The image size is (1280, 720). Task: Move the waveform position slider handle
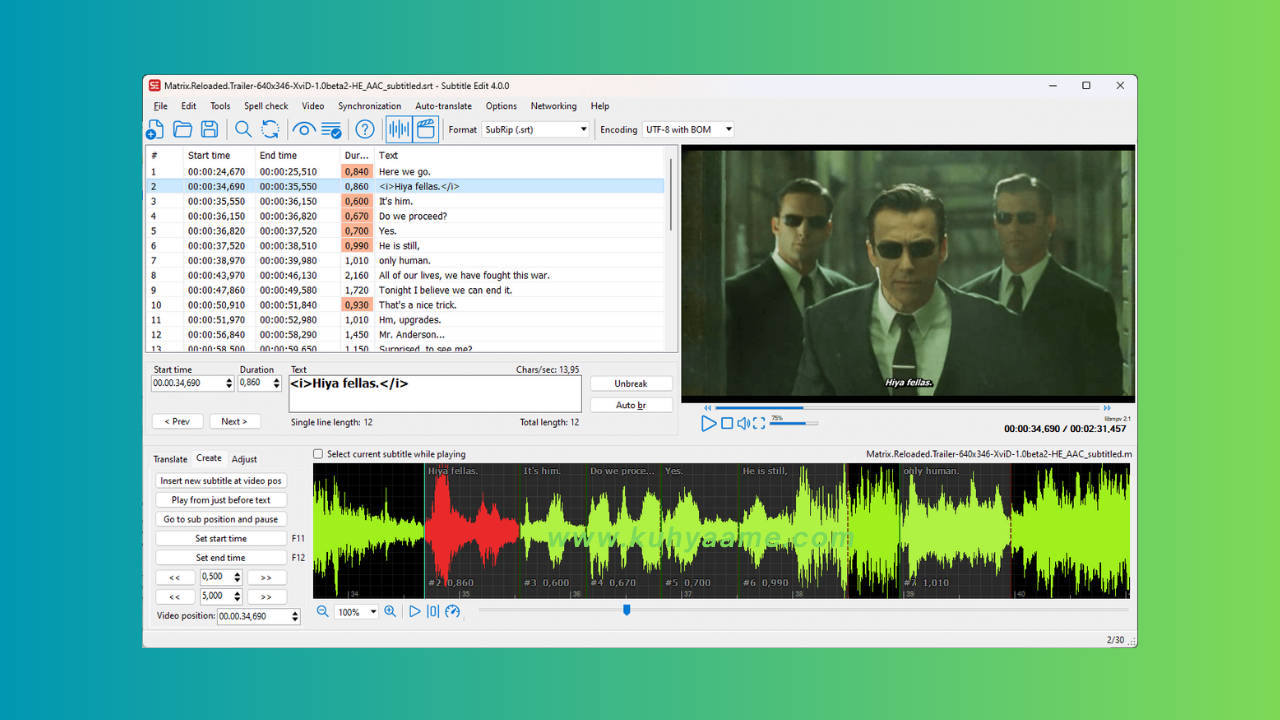click(627, 610)
